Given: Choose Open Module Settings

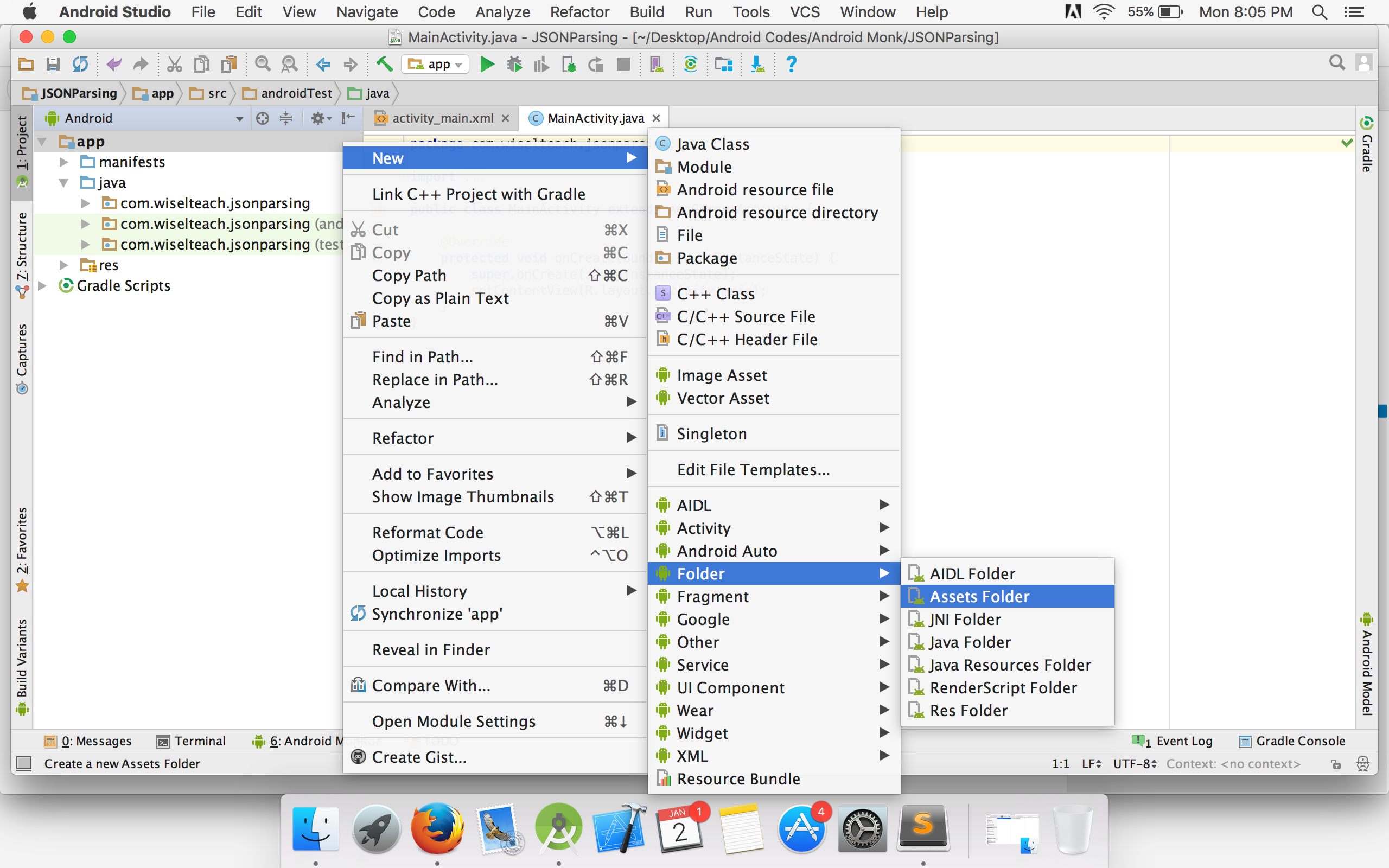Looking at the screenshot, I should coord(495,722).
